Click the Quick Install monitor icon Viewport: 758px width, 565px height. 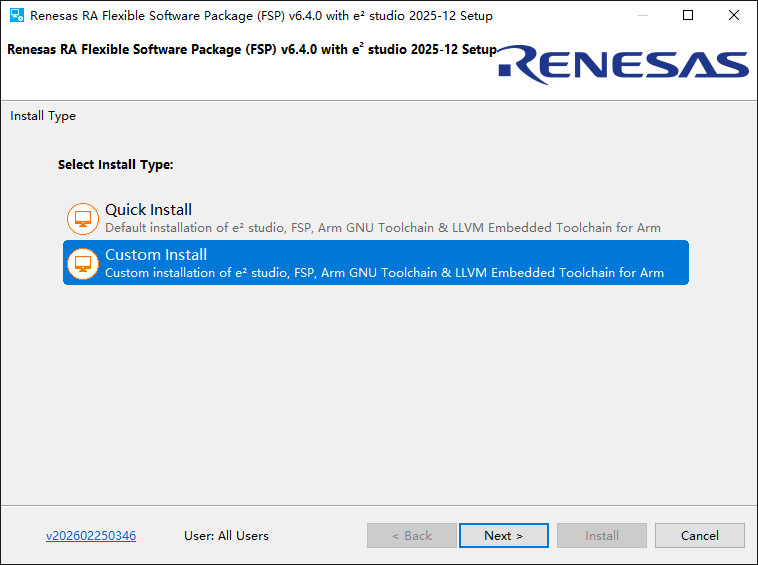(83, 219)
